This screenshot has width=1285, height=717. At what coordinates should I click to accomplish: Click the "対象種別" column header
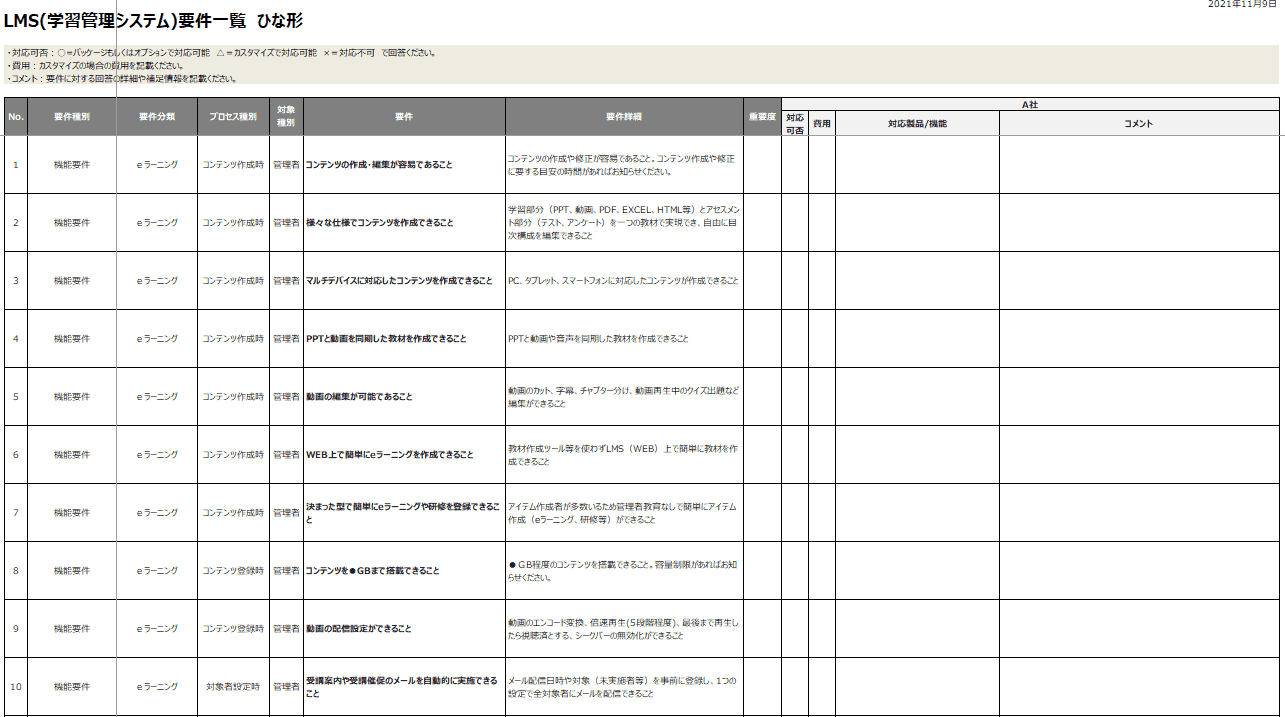pyautogui.click(x=285, y=117)
